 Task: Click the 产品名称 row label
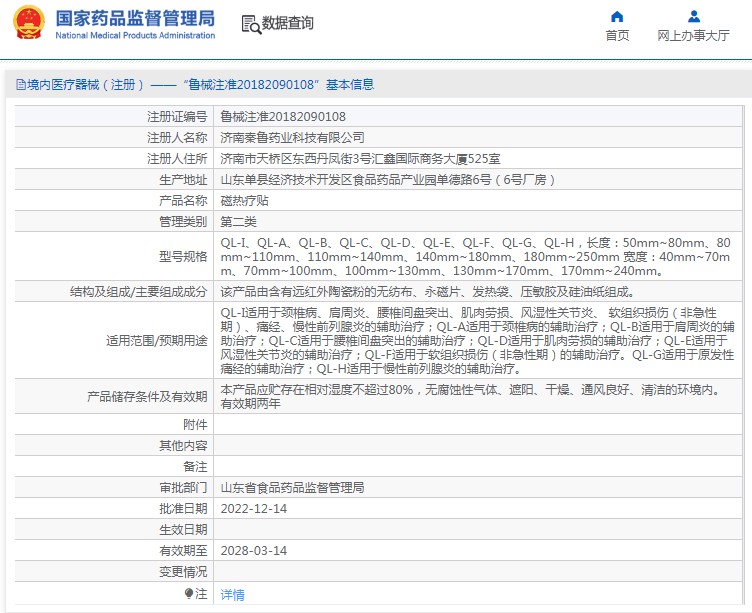tap(183, 200)
